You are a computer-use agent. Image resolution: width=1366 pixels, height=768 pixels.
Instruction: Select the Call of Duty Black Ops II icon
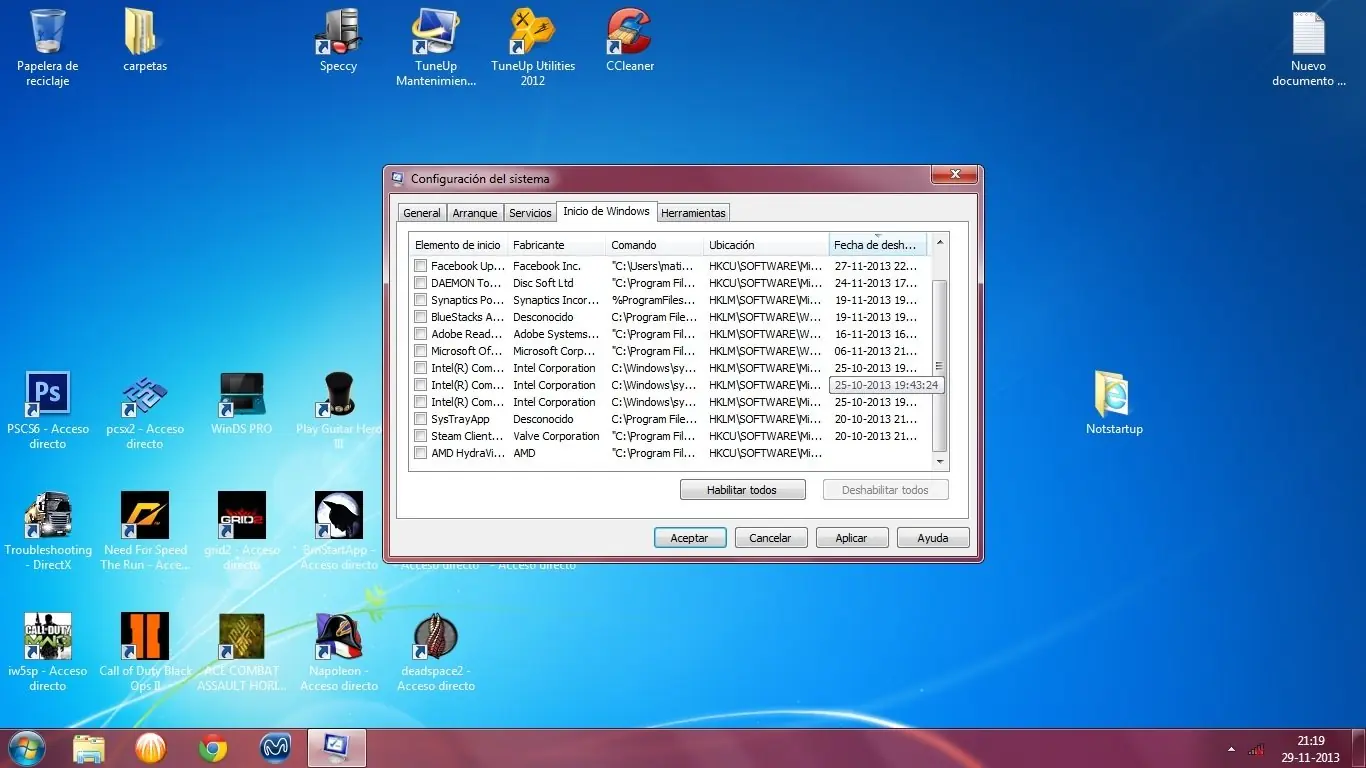click(145, 653)
